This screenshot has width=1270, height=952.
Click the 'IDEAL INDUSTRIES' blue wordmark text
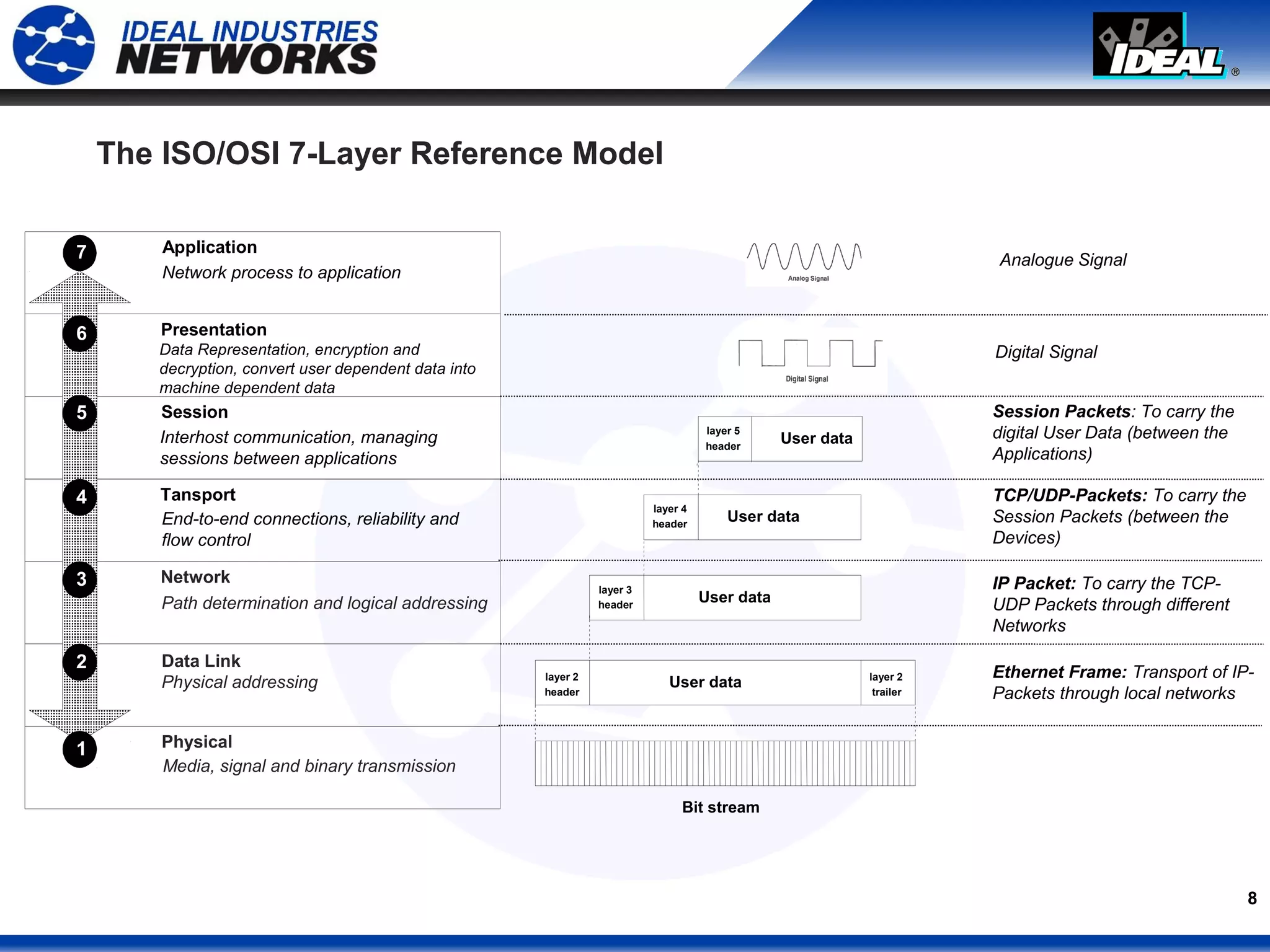click(x=250, y=31)
